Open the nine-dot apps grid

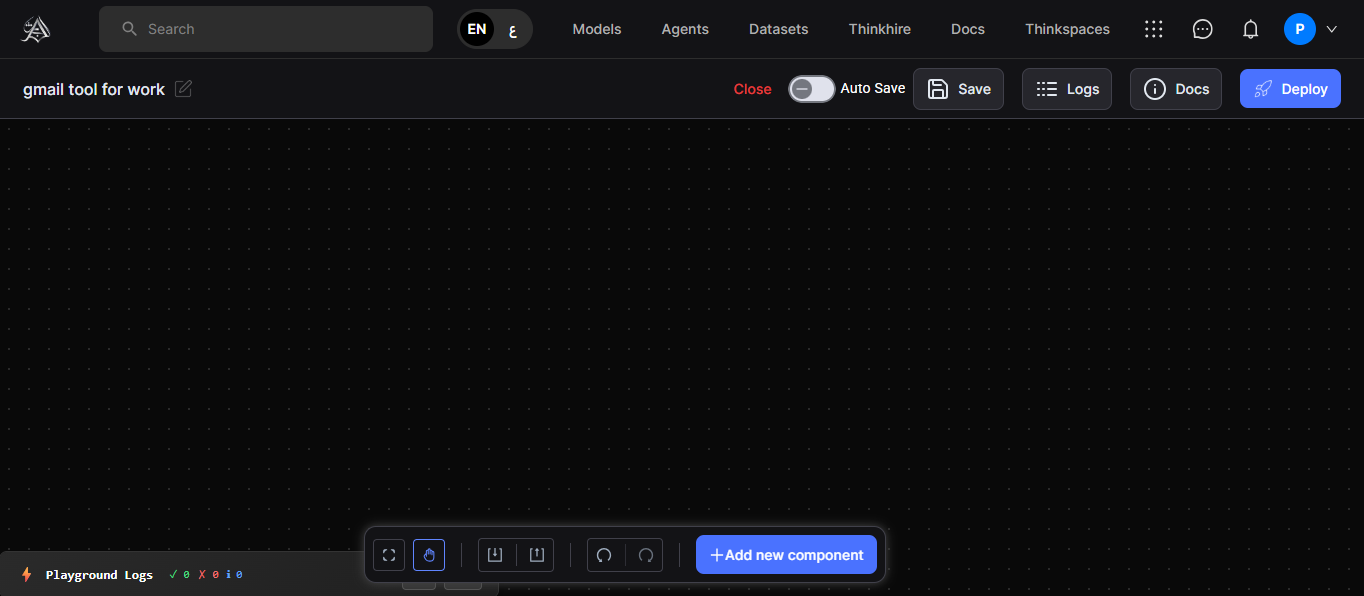pos(1154,29)
